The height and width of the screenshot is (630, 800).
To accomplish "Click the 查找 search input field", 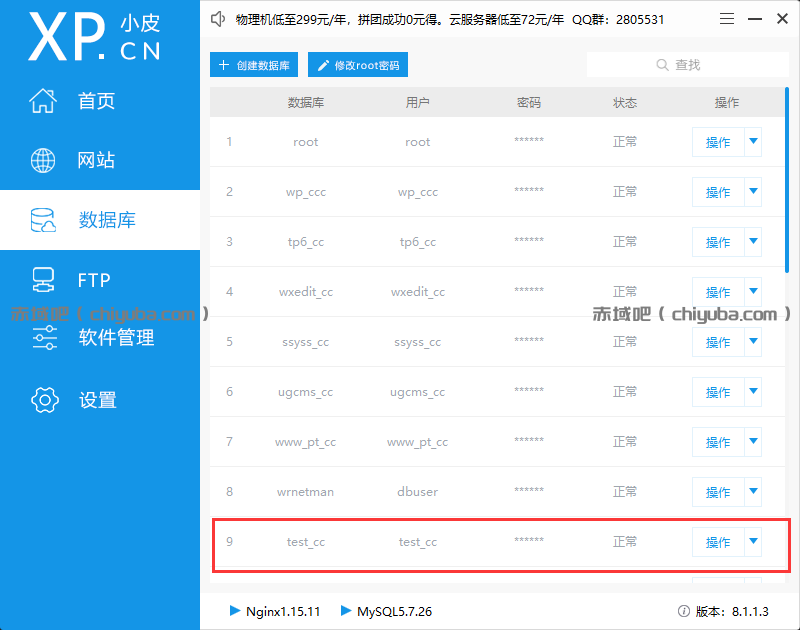I will coord(688,65).
